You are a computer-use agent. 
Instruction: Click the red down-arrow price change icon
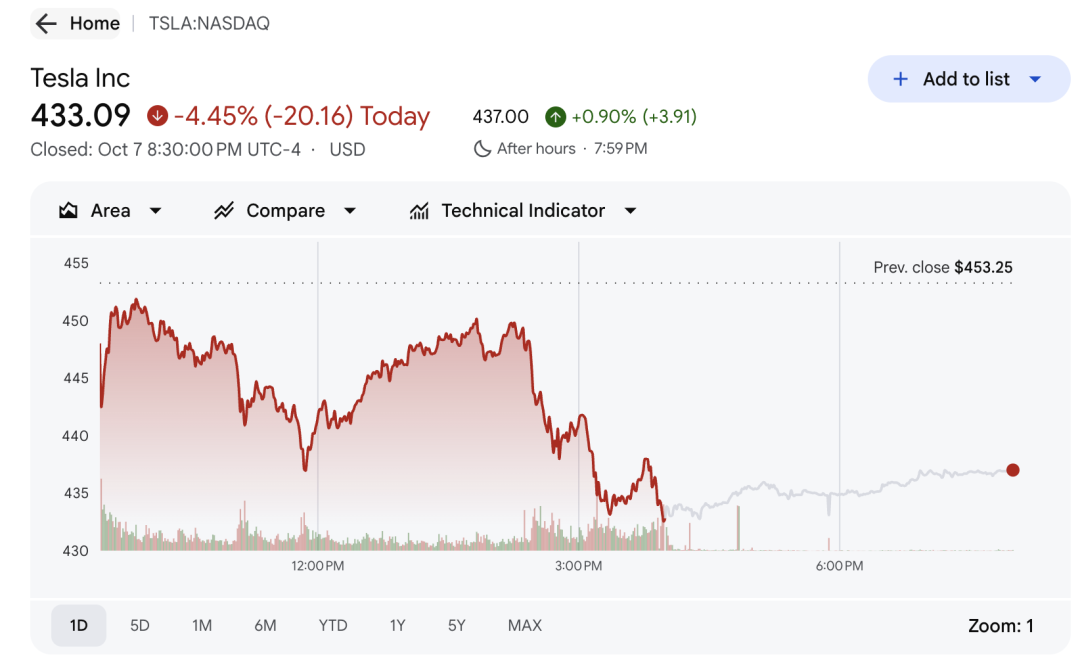(x=157, y=116)
